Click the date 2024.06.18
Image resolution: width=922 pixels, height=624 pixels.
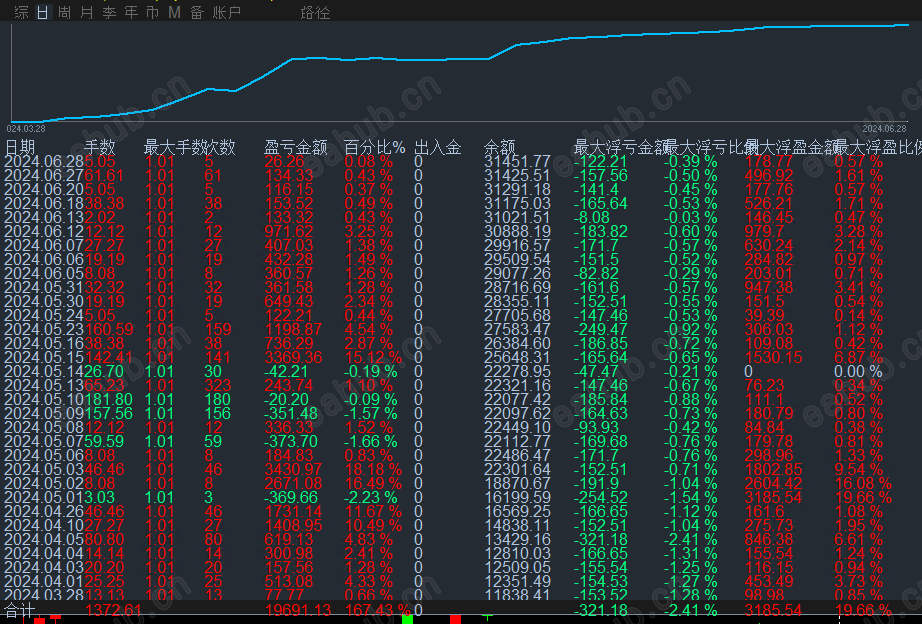(44, 203)
